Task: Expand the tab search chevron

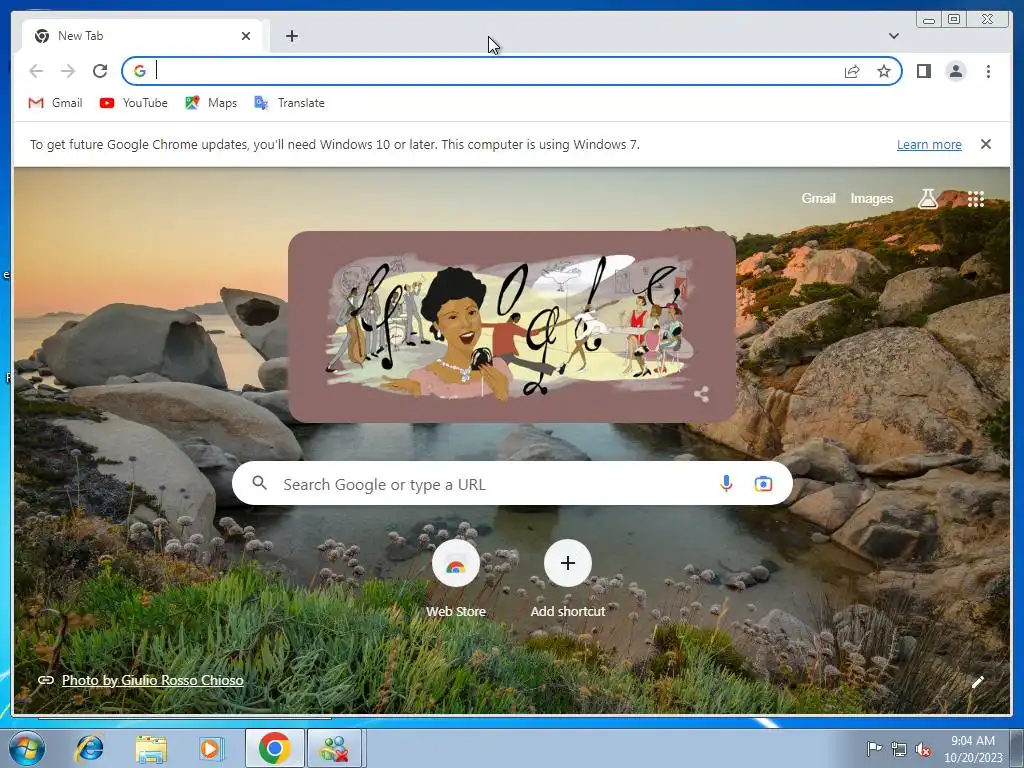Action: (x=893, y=36)
